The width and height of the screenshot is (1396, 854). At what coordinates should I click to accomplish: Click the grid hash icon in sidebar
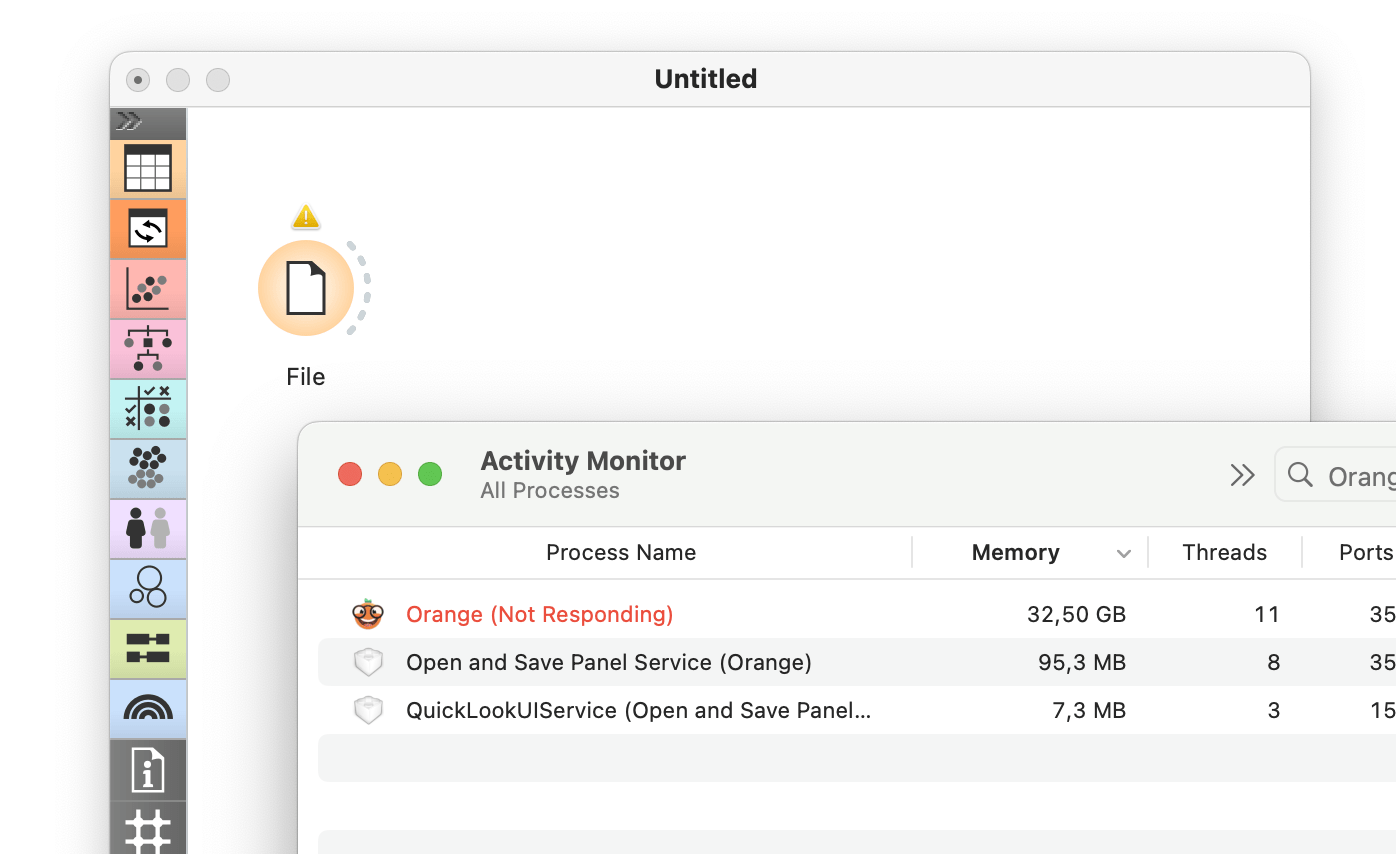(x=148, y=830)
